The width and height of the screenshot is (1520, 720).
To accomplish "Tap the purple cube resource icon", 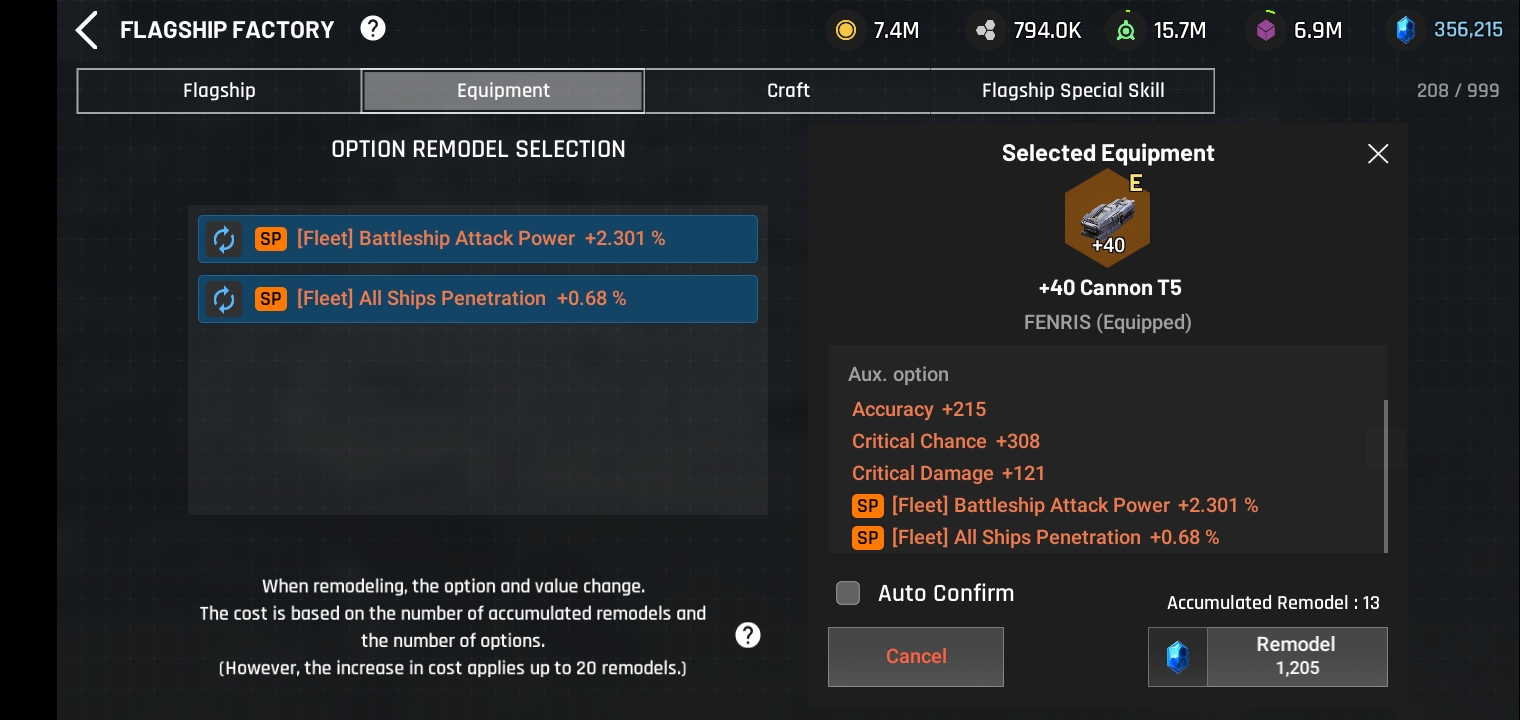I will click(x=1266, y=30).
